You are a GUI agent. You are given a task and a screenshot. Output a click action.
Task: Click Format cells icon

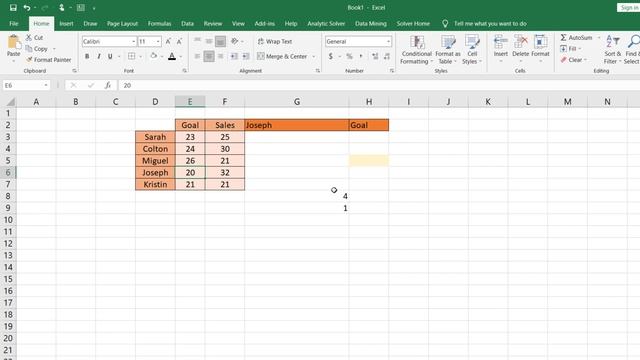(x=540, y=42)
